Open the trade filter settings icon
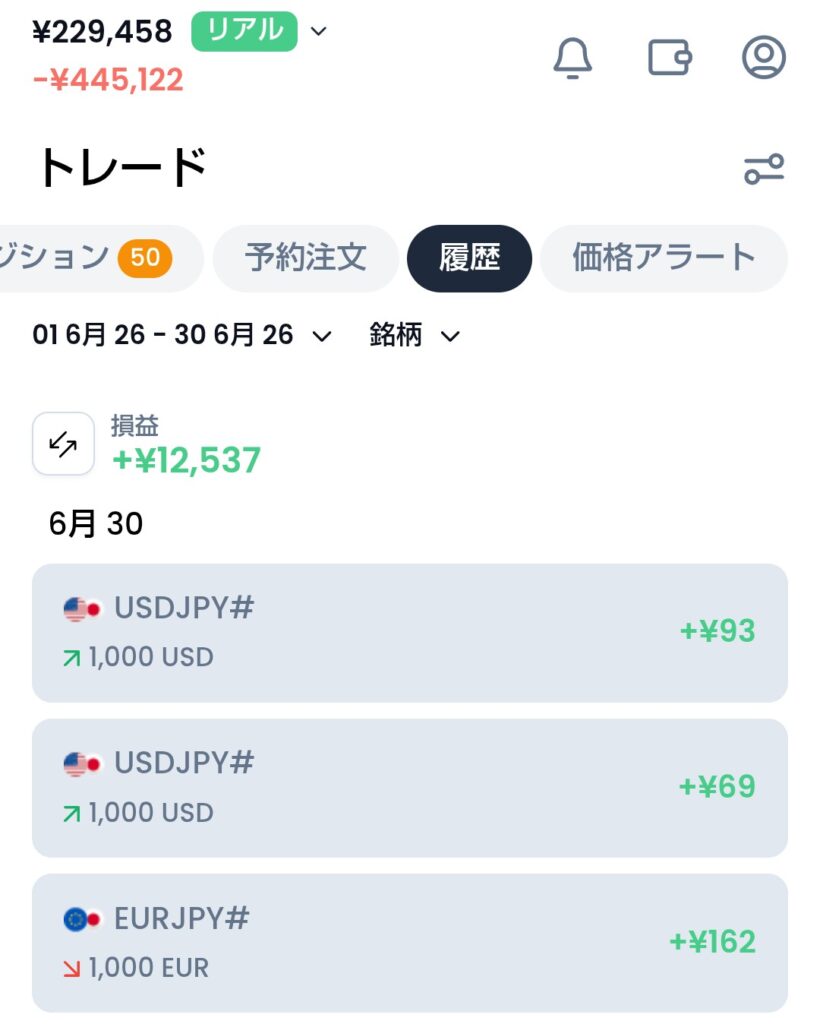Screen dimensions: 820x1024 pyautogui.click(x=764, y=169)
